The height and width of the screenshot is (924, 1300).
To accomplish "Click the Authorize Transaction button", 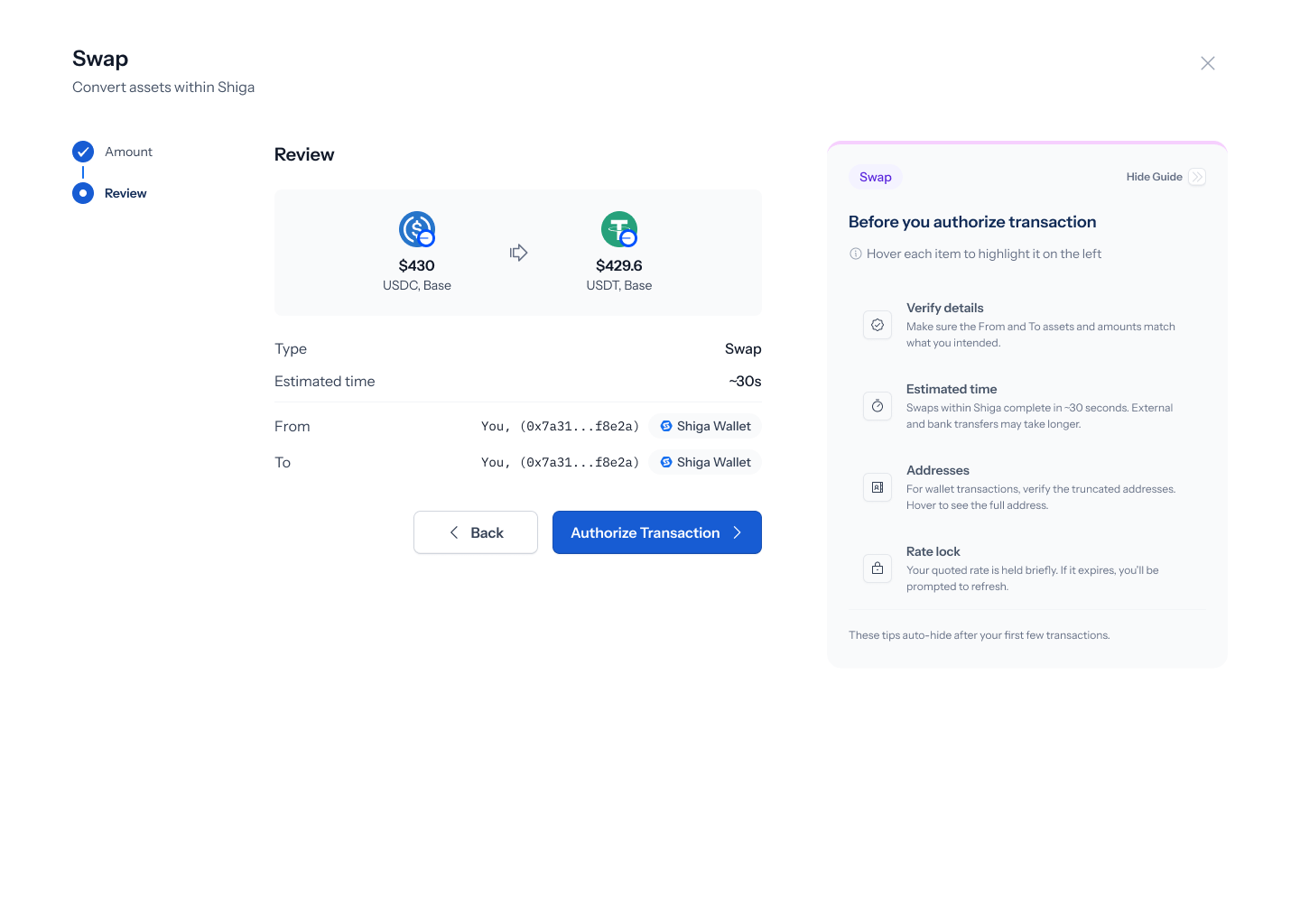I will click(x=657, y=532).
